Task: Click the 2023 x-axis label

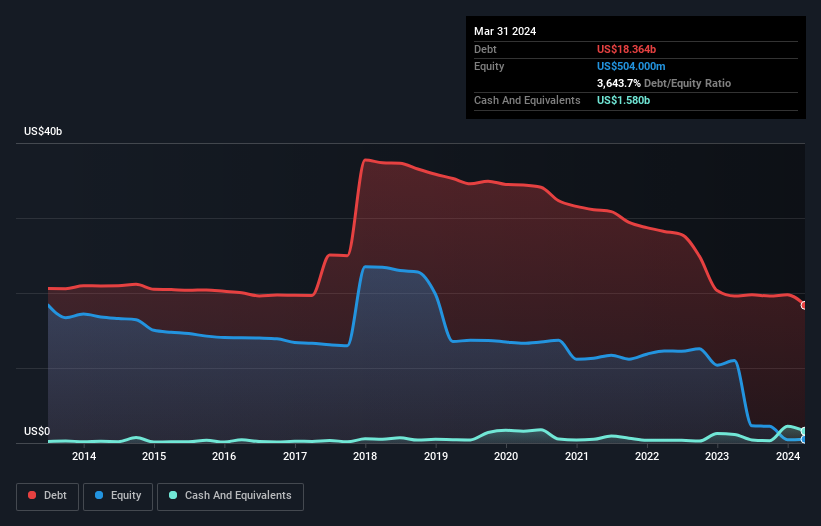Action: pos(717,456)
